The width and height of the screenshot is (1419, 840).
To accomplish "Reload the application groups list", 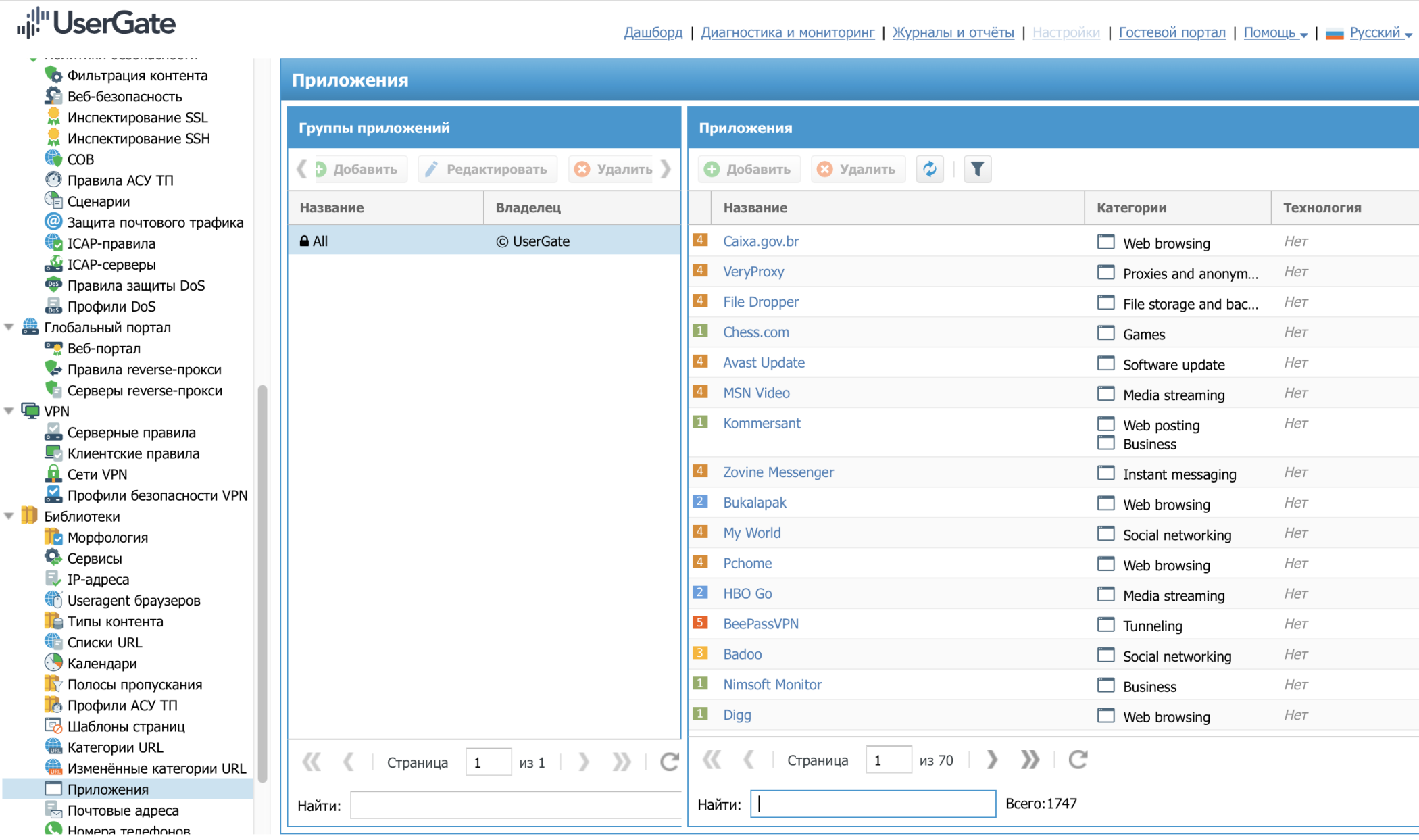I will pos(669,762).
